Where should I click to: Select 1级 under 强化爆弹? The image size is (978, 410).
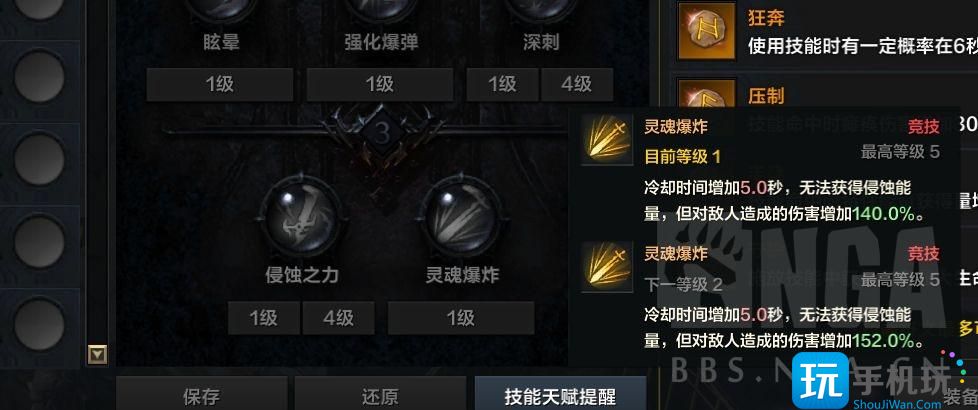(380, 84)
